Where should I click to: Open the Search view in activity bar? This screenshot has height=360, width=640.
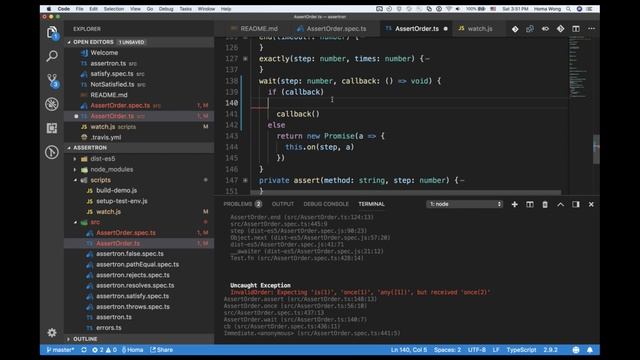(52, 56)
